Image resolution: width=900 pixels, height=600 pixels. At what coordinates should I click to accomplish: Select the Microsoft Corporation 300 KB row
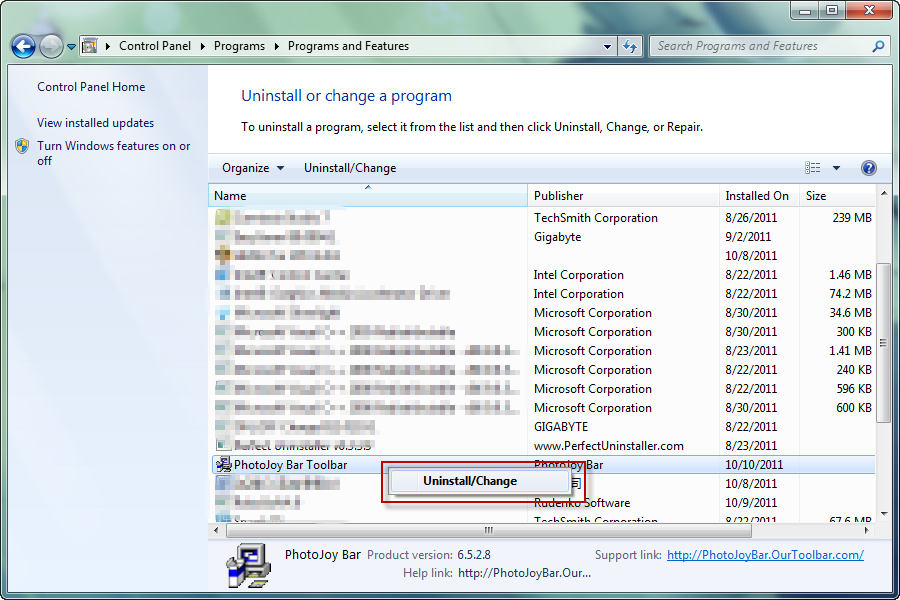[x=542, y=331]
